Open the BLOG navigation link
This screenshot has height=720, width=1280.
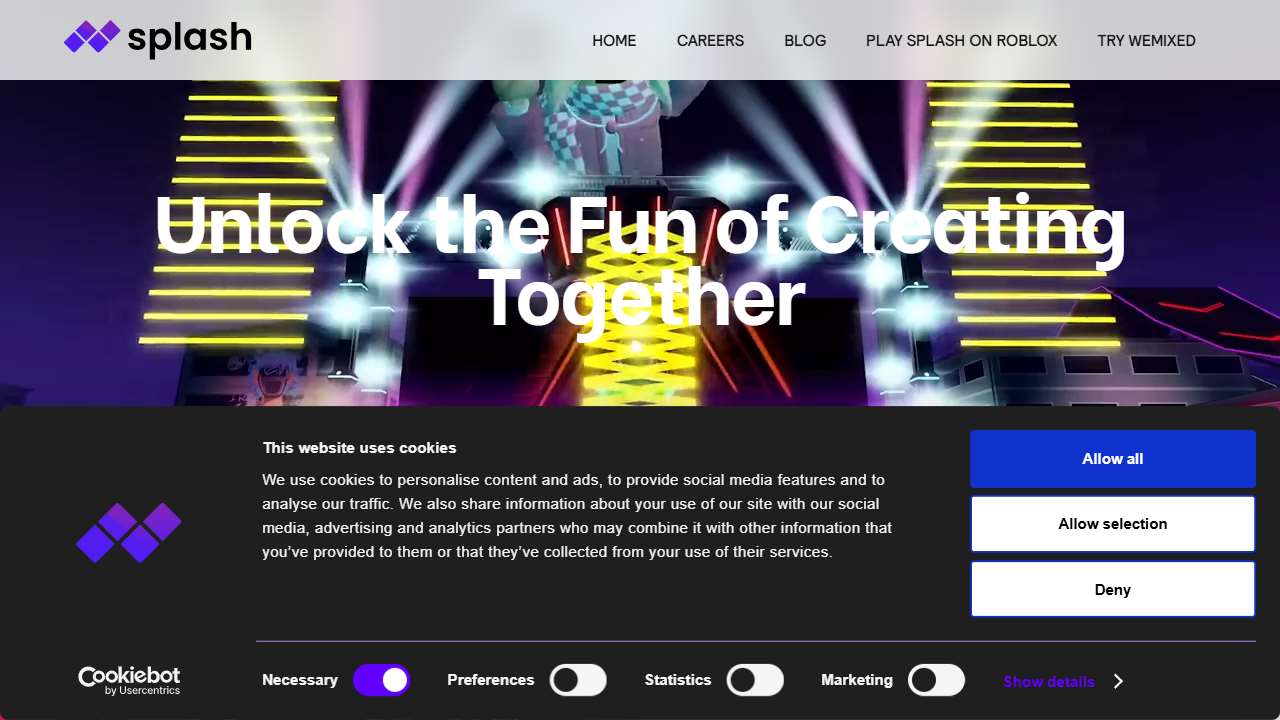click(x=805, y=41)
